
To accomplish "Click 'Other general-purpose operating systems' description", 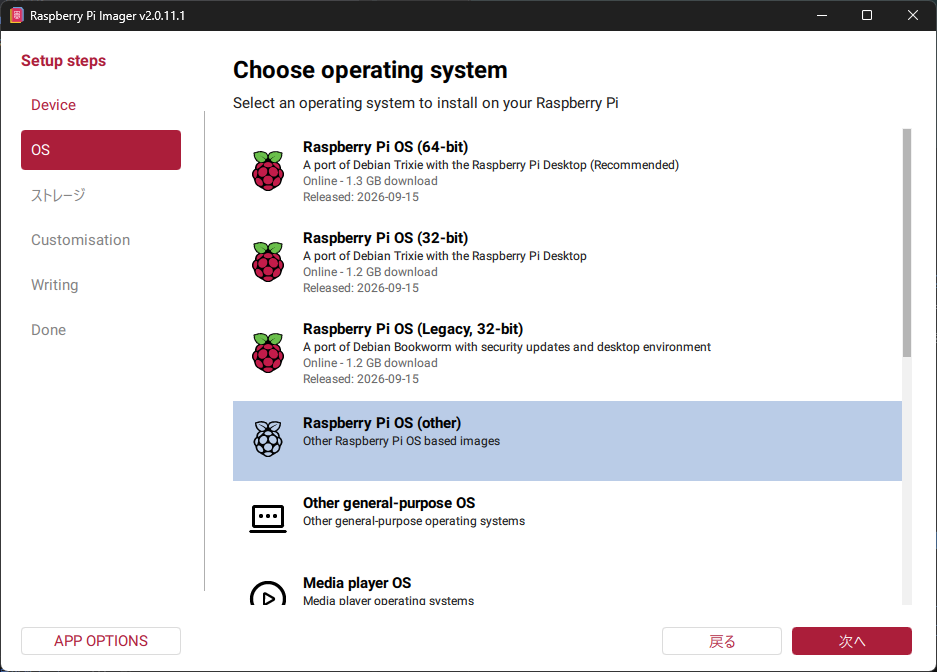I will pos(414,521).
